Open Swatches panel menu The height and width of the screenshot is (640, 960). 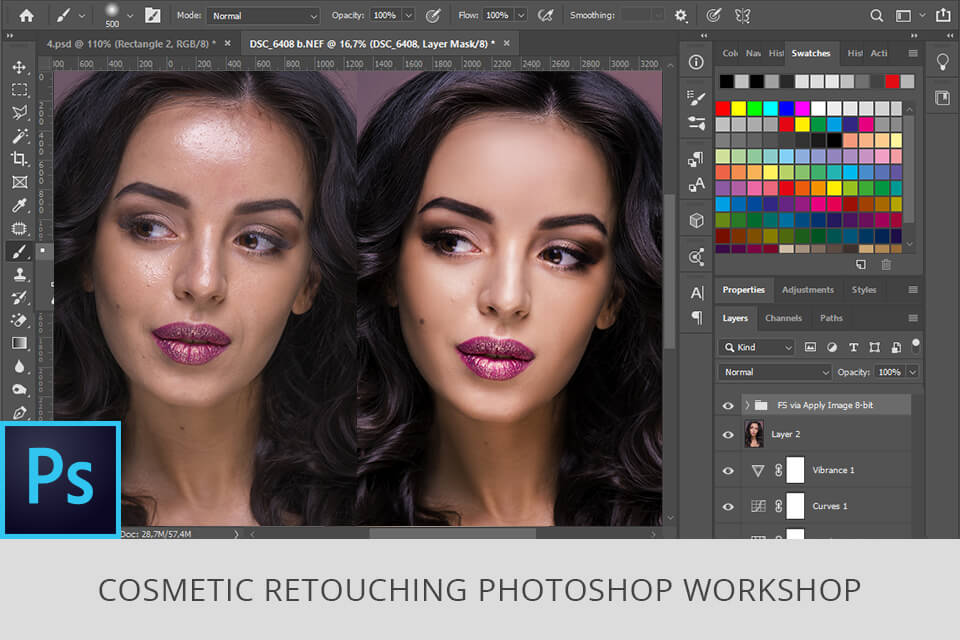point(913,53)
